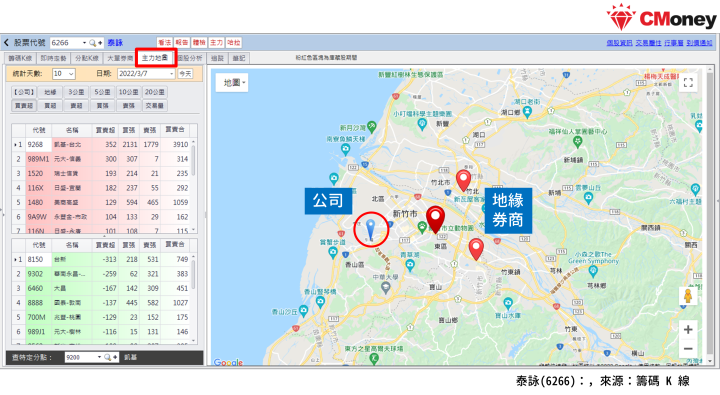Select the 20公里 radius filter
This screenshot has width=720, height=395.
click(155, 92)
